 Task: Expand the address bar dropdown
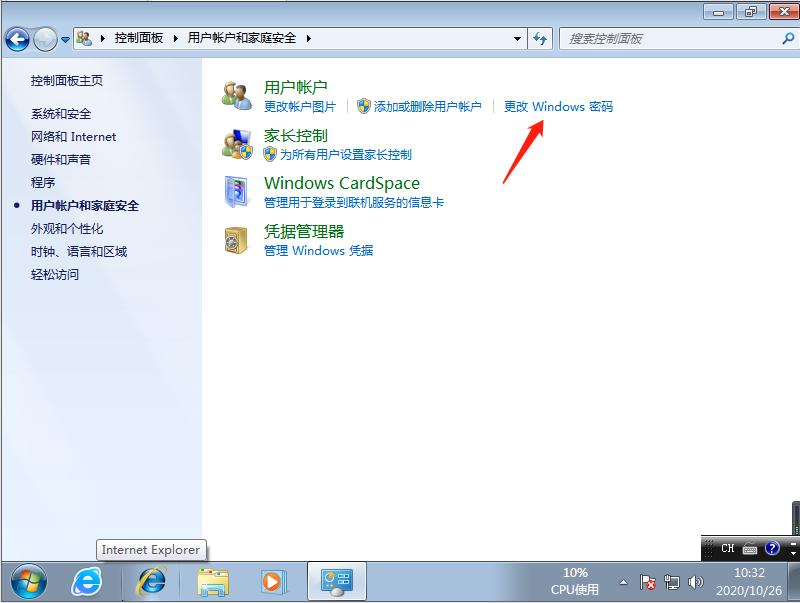[517, 38]
